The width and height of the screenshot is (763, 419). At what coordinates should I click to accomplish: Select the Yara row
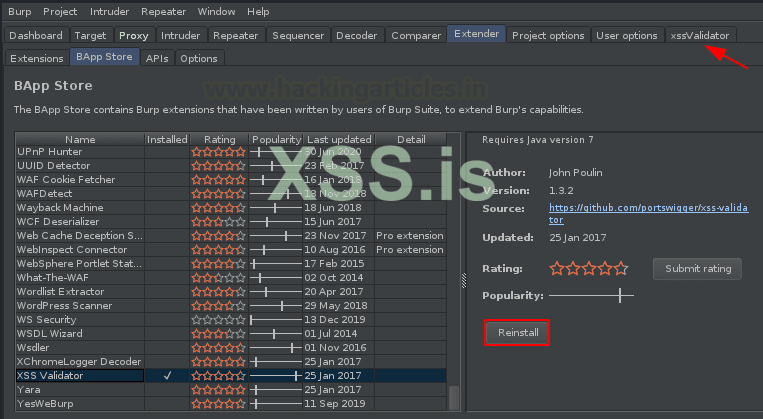[231, 389]
